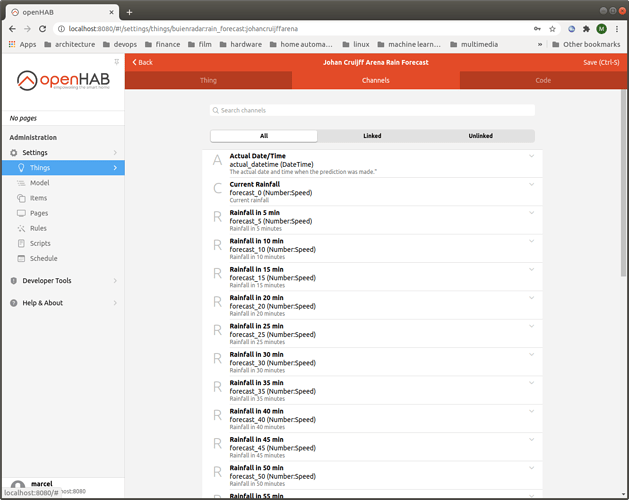
Task: Expand the Current Rainfall channel
Action: coord(531,185)
